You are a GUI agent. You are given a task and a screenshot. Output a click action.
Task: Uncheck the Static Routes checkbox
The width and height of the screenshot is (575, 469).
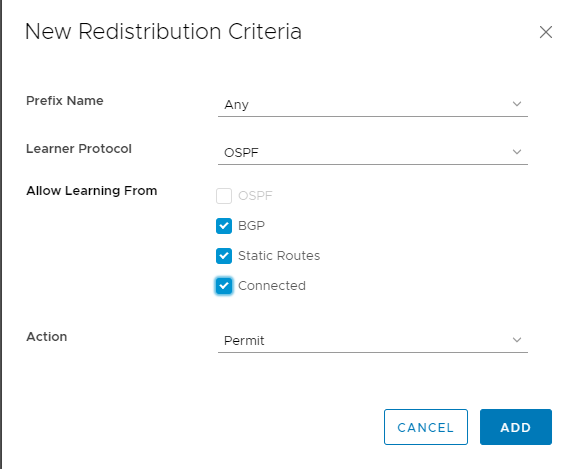(x=224, y=256)
